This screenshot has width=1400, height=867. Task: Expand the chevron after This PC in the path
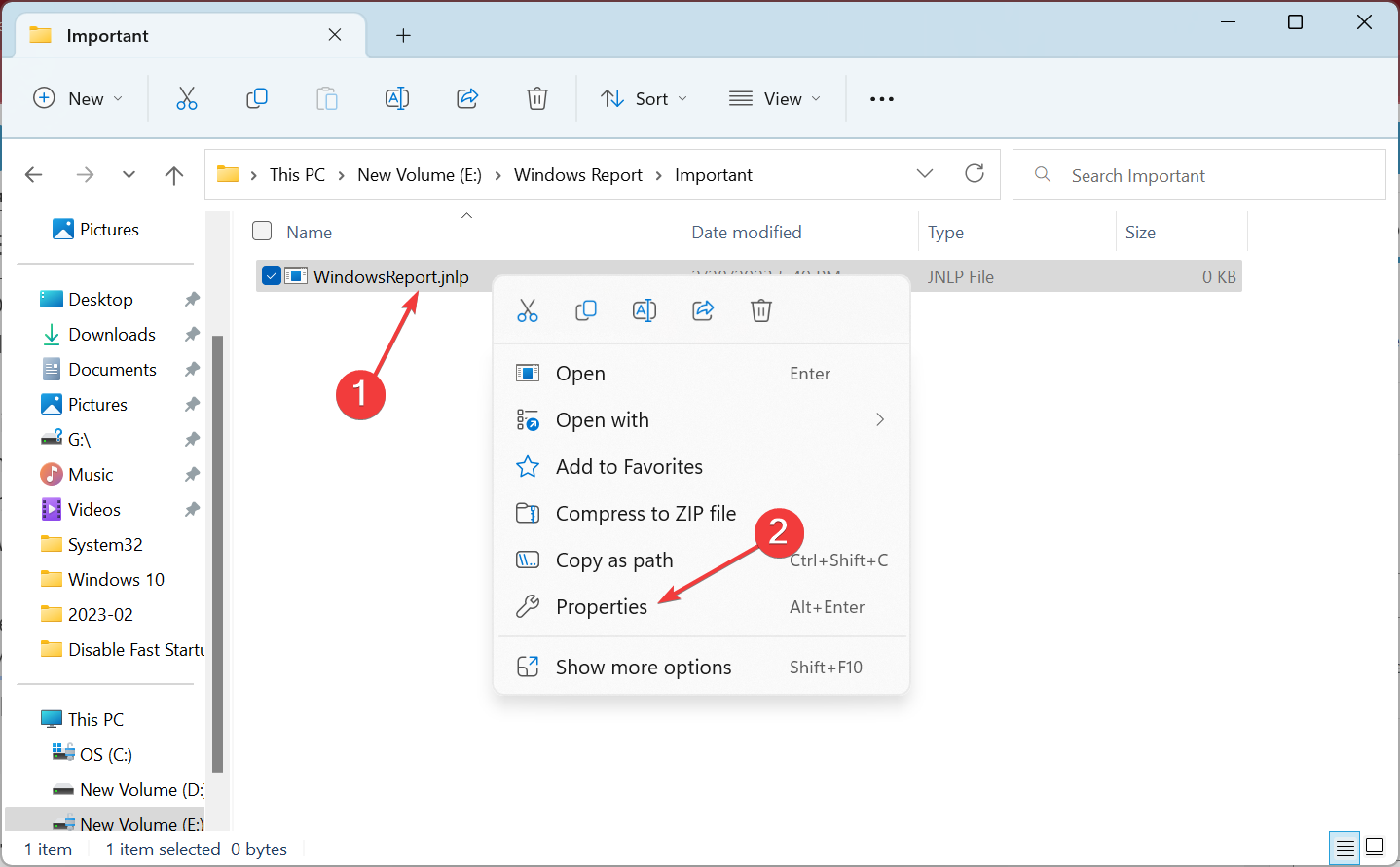coord(342,175)
